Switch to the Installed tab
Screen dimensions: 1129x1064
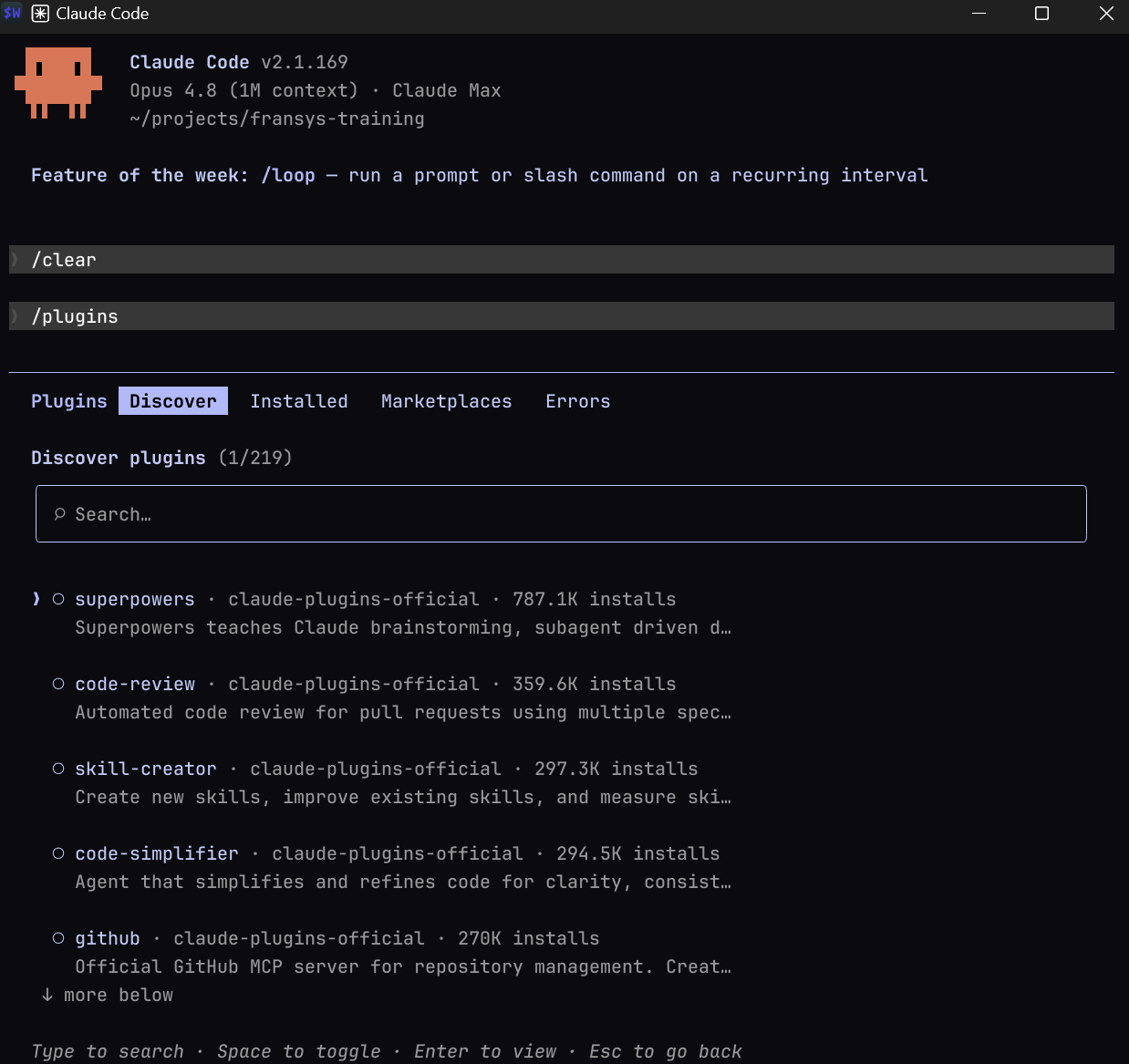pos(299,401)
